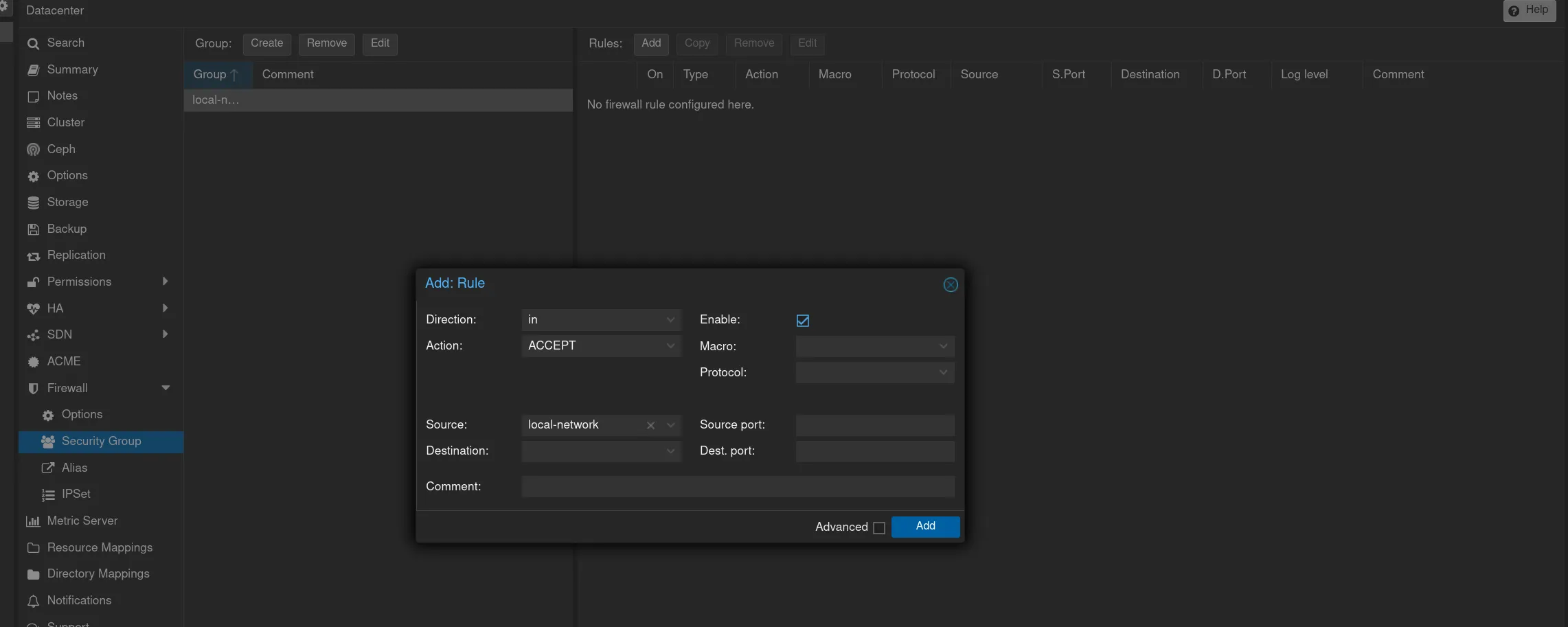Open the Protocol dropdown

tap(943, 373)
